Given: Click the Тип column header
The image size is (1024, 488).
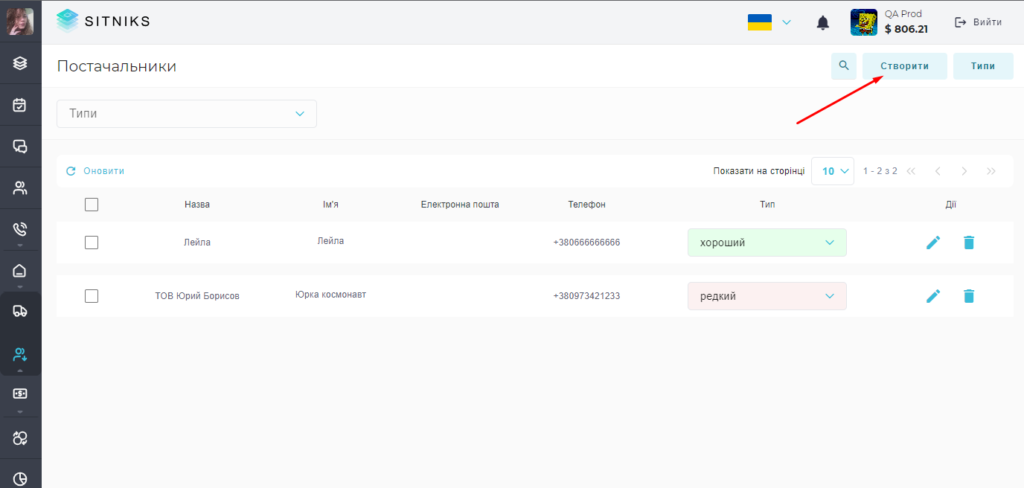Looking at the screenshot, I should (x=767, y=204).
